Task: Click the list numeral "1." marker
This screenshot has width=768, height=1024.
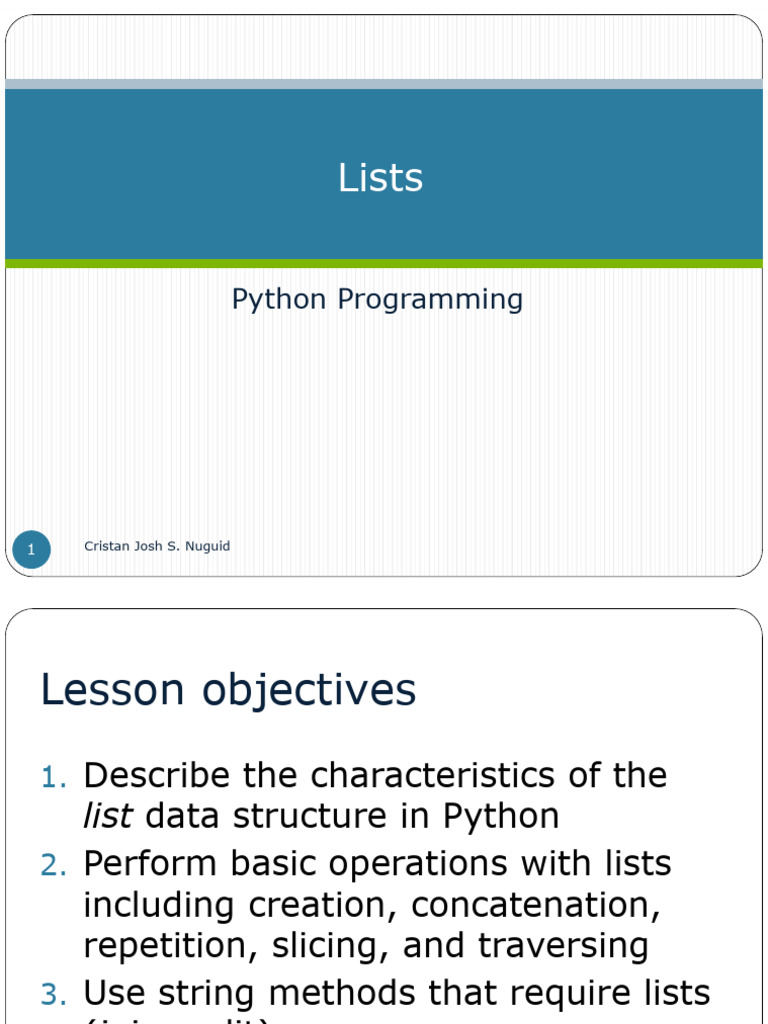Action: 54,778
